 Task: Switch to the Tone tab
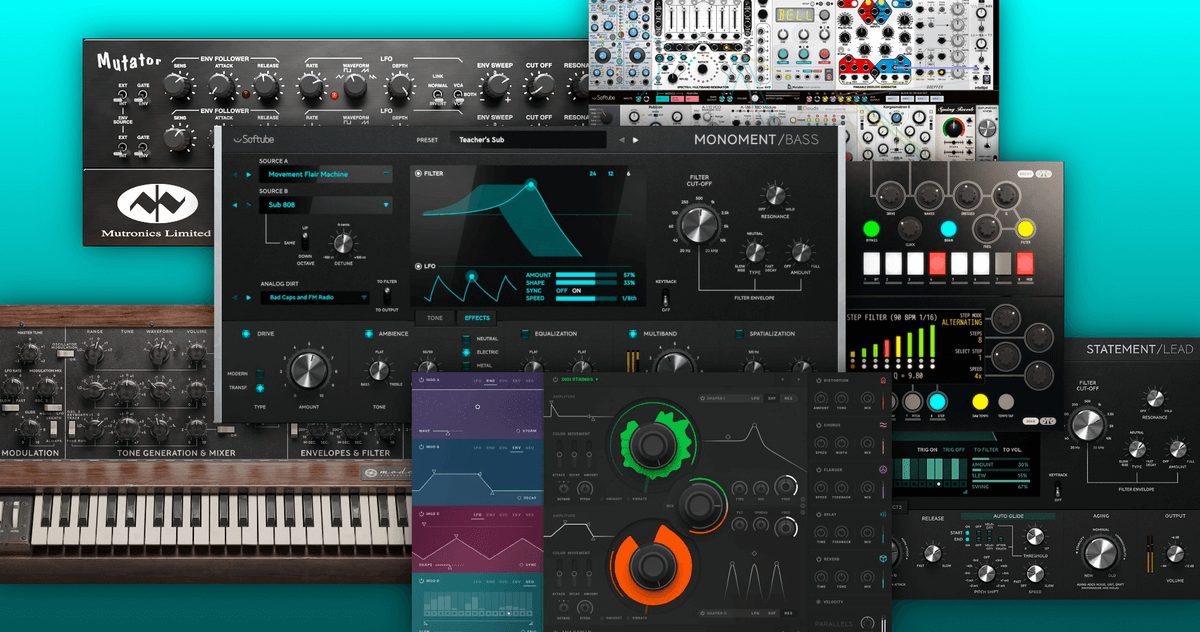(435, 318)
